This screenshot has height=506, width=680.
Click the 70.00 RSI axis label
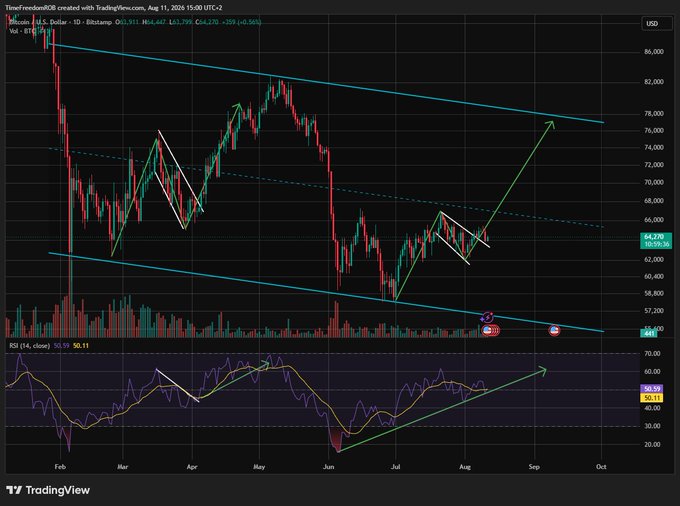tap(653, 354)
